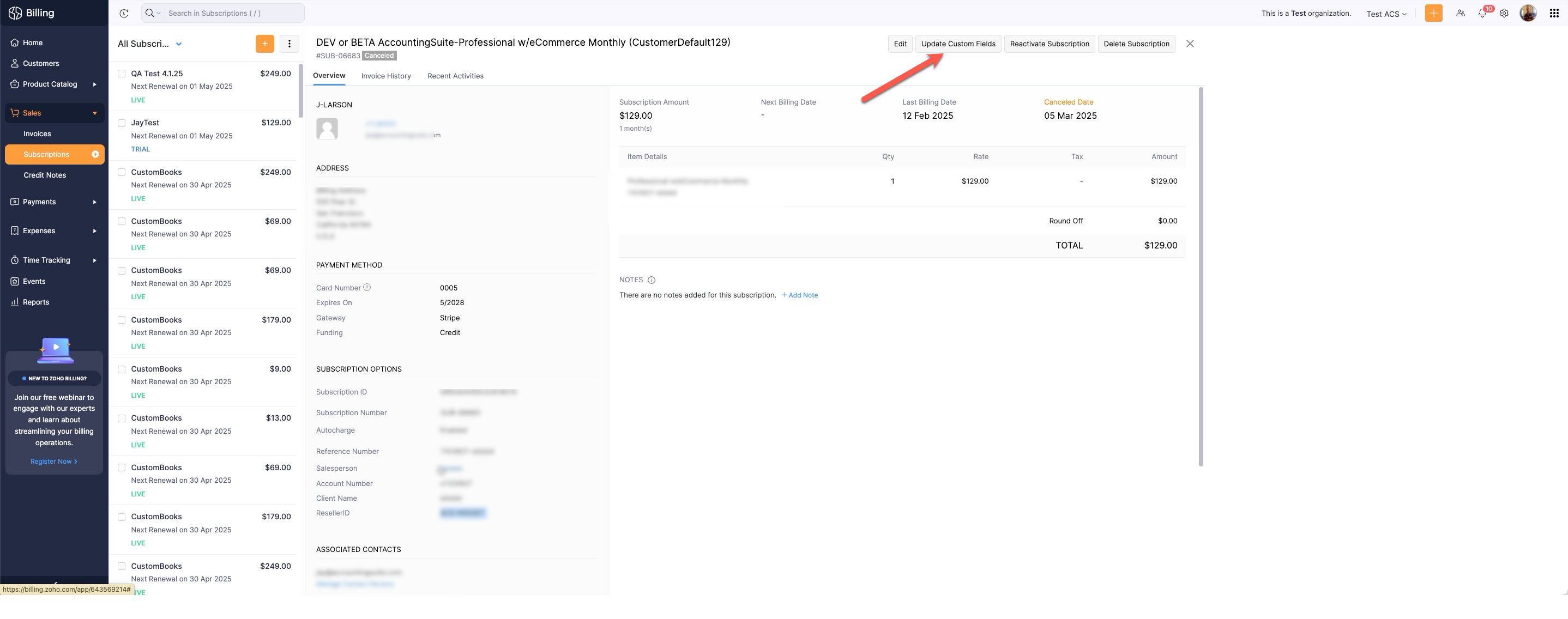
Task: Click the refresh history icon near search
Action: tap(124, 14)
